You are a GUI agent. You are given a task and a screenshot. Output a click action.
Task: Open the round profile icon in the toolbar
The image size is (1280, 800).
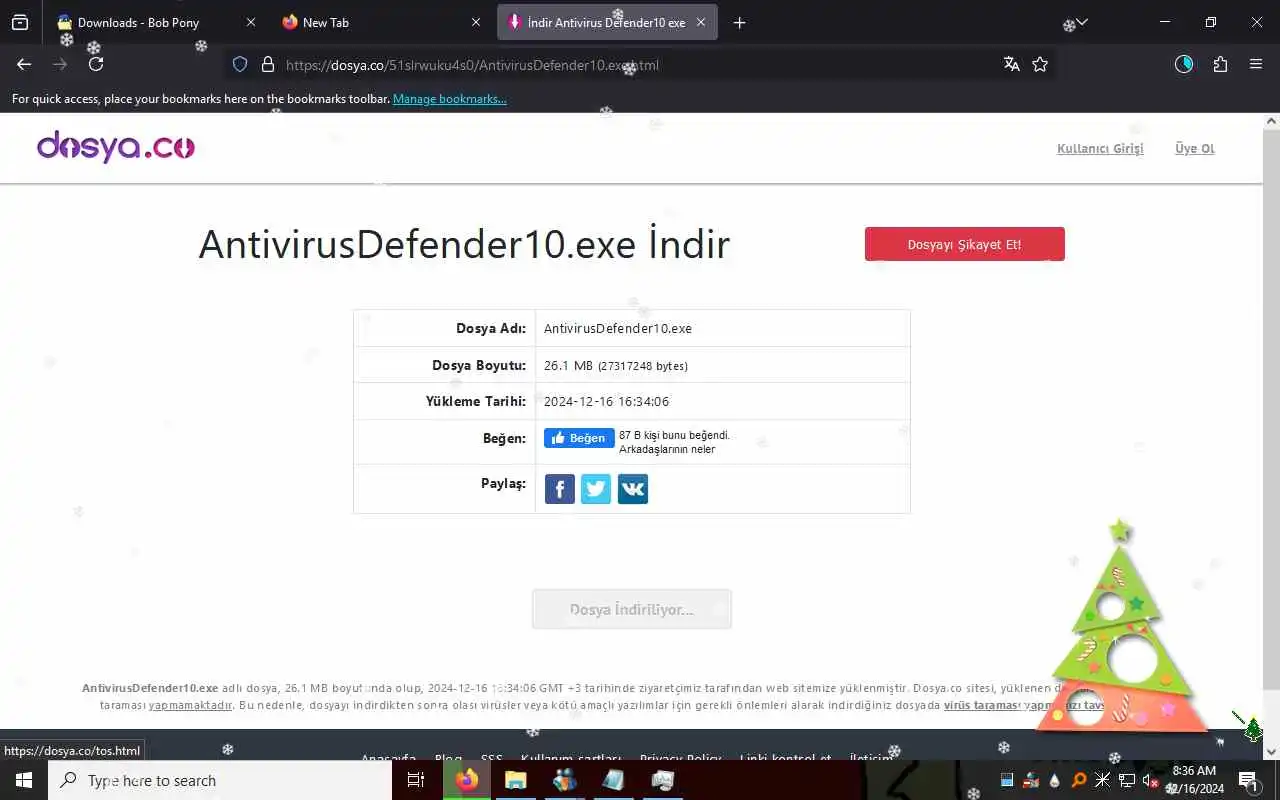(1184, 64)
